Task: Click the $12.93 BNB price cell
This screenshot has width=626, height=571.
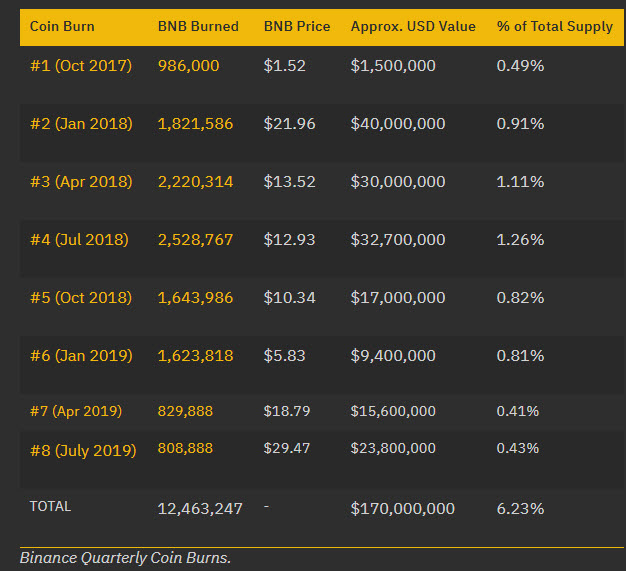Action: (x=289, y=240)
